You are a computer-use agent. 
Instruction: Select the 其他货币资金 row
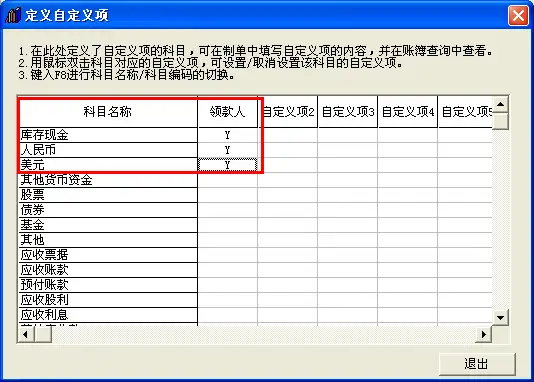click(108, 180)
